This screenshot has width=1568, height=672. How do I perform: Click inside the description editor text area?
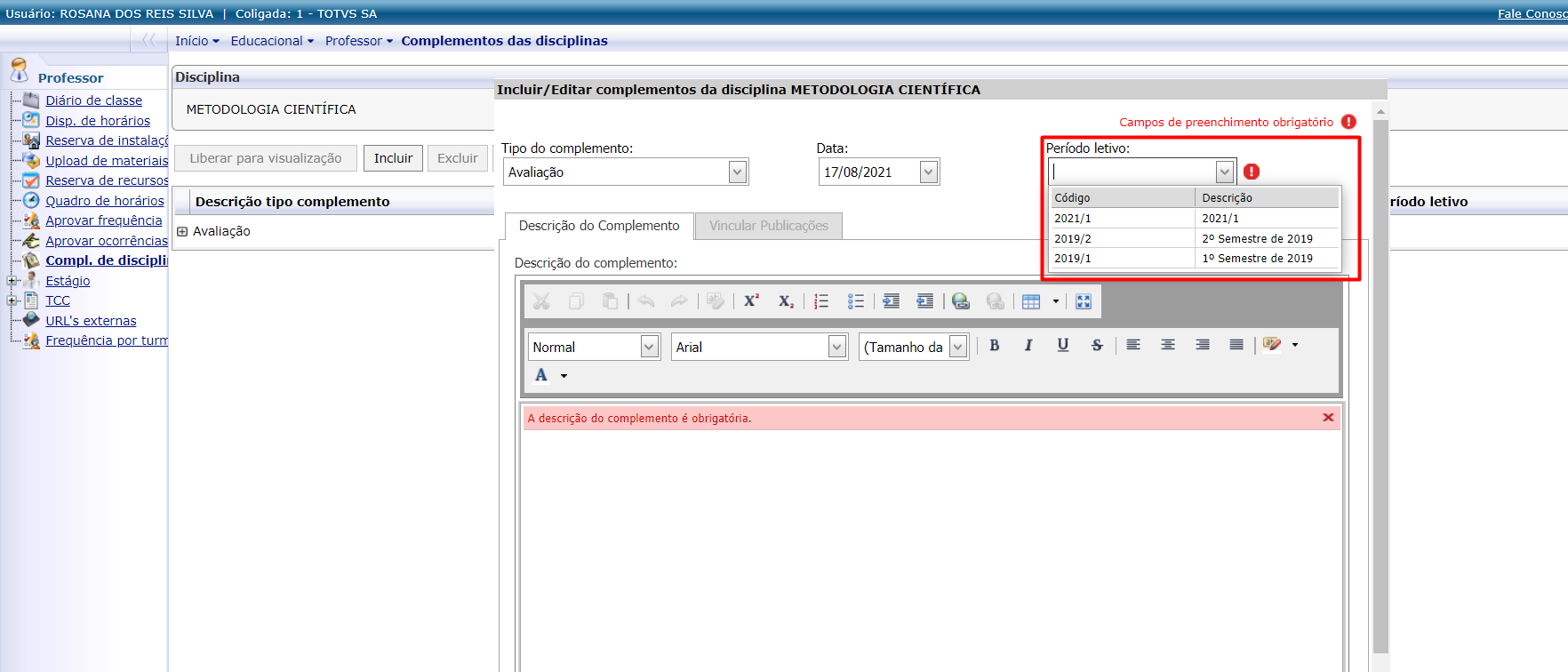932,551
